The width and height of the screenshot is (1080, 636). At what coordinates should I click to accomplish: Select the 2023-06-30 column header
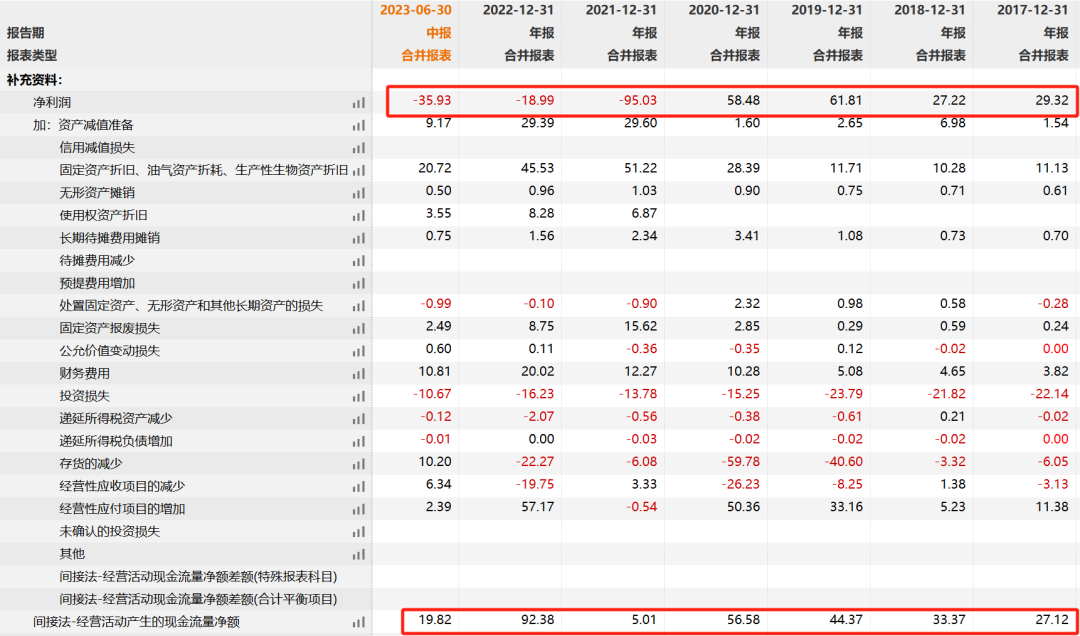415,10
